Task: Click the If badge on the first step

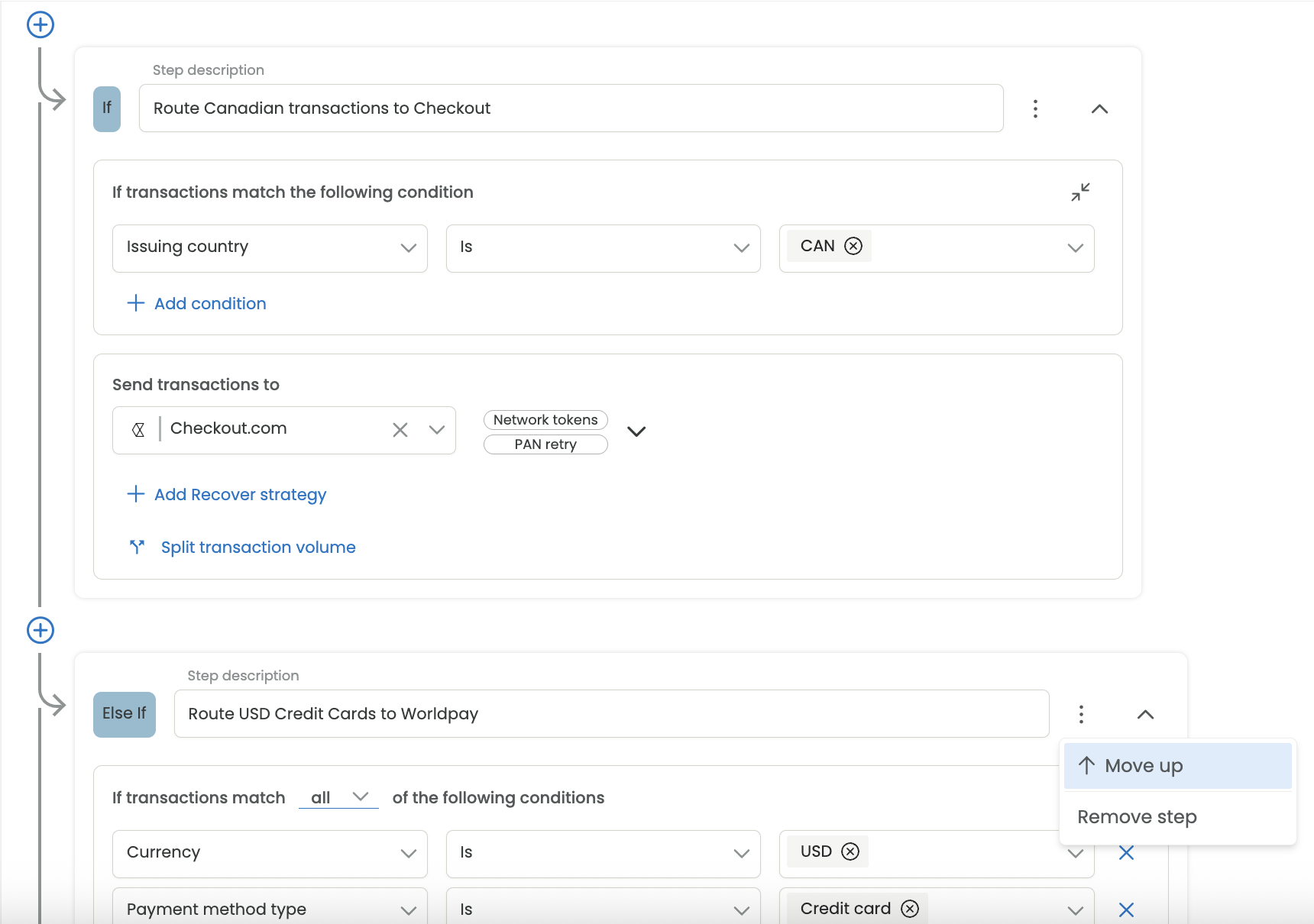Action: (x=107, y=108)
